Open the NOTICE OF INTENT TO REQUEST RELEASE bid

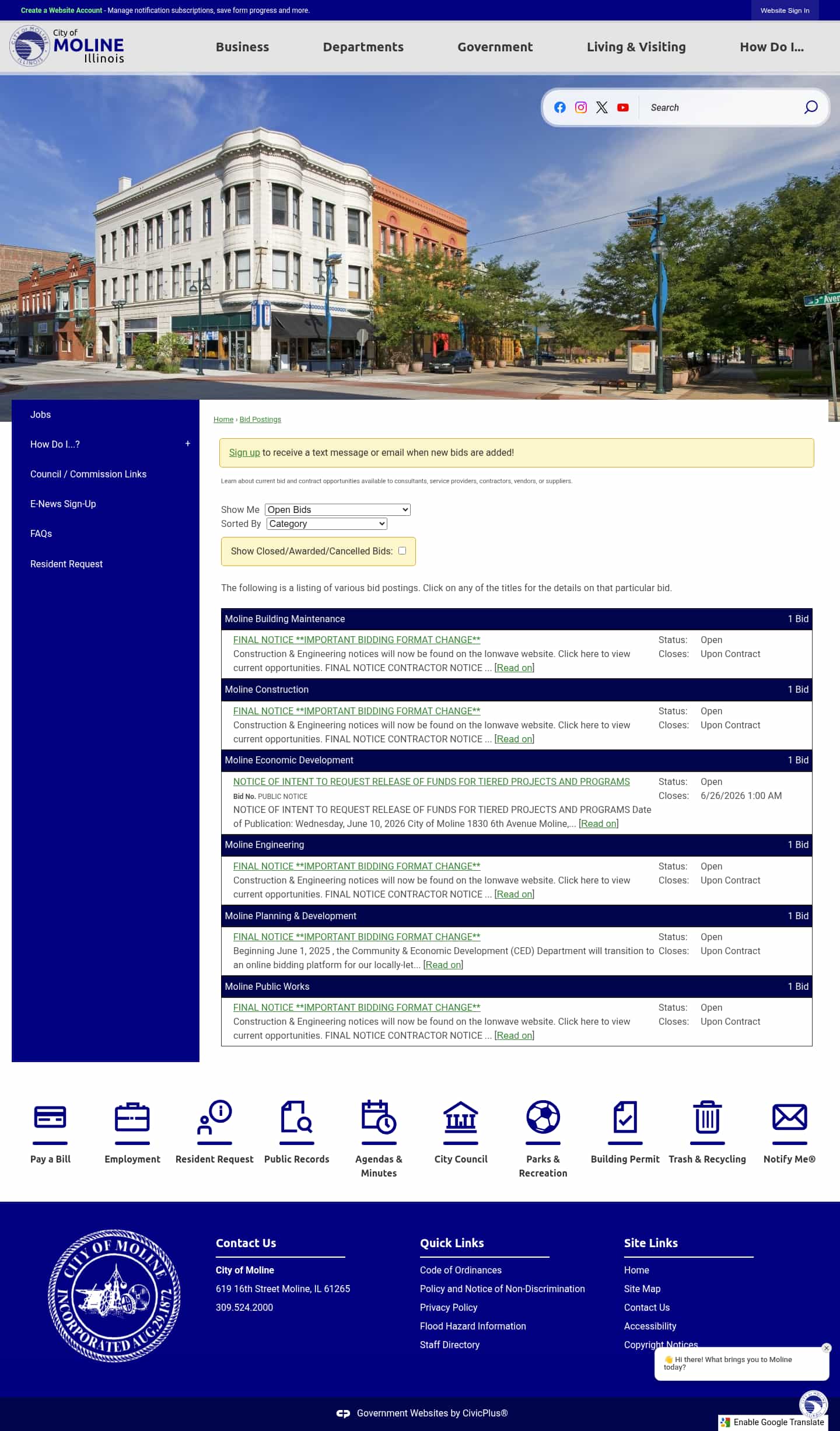(x=432, y=781)
